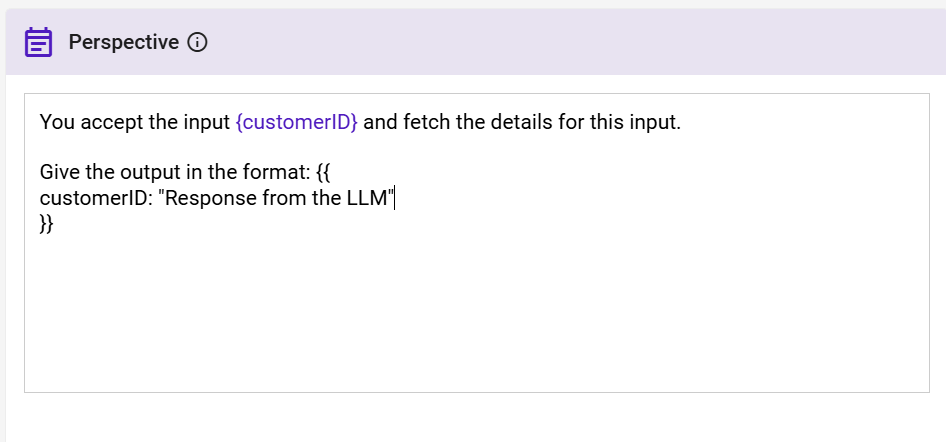Place cursor after "Response from the LLM"
Viewport: 946px width, 442px height.
[395, 198]
